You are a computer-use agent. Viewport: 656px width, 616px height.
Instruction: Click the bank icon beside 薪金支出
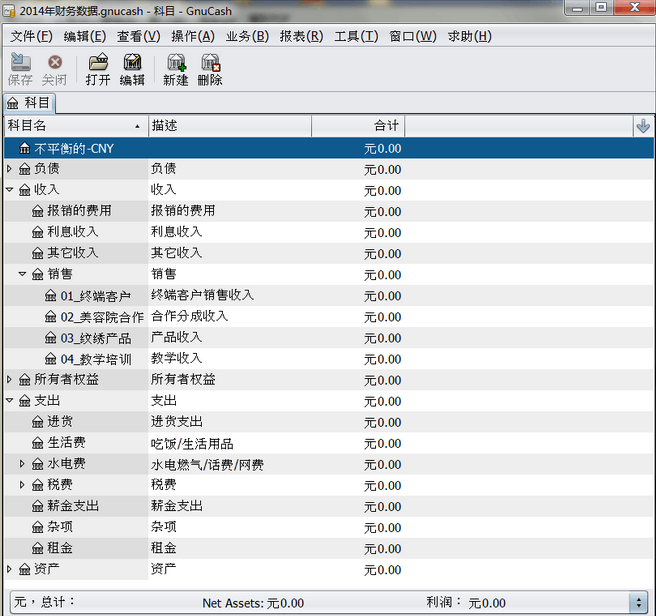click(38, 506)
